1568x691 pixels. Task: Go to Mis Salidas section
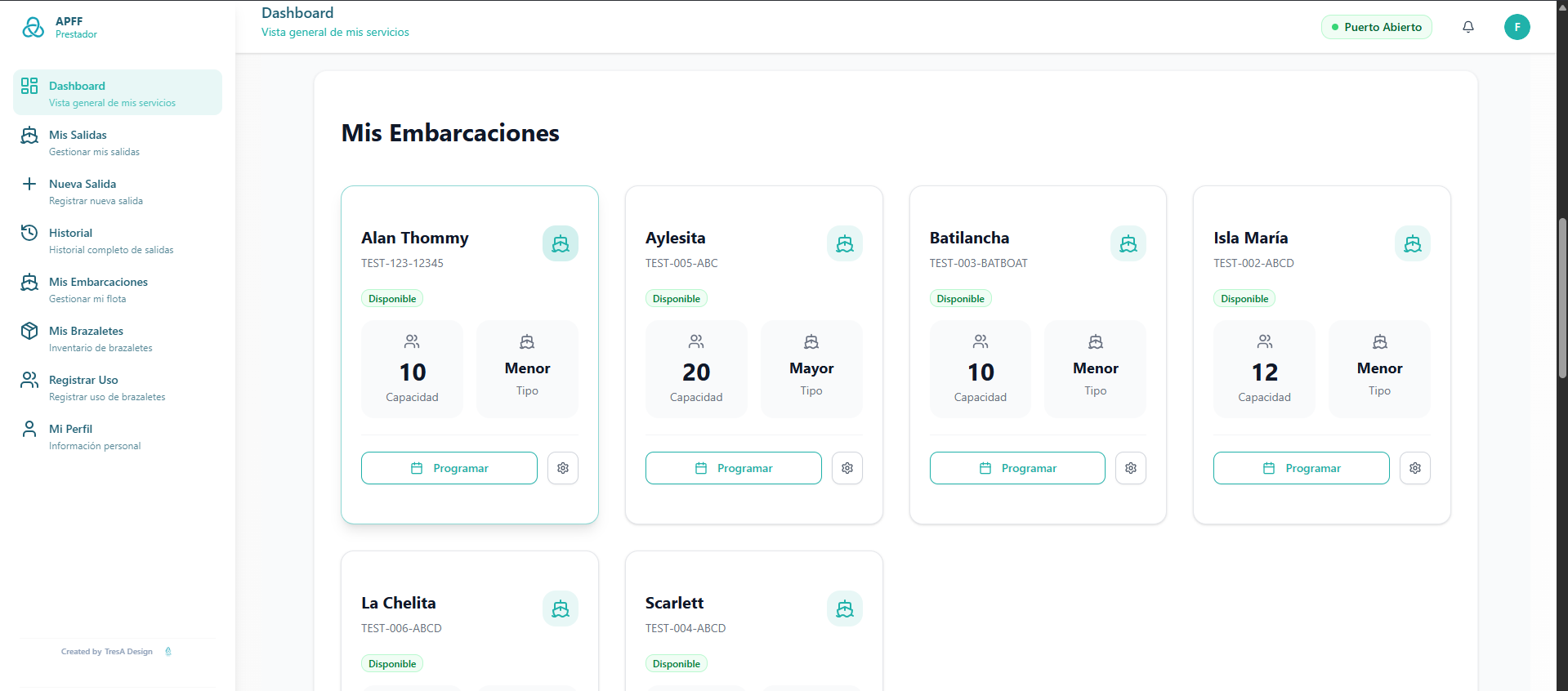118,141
